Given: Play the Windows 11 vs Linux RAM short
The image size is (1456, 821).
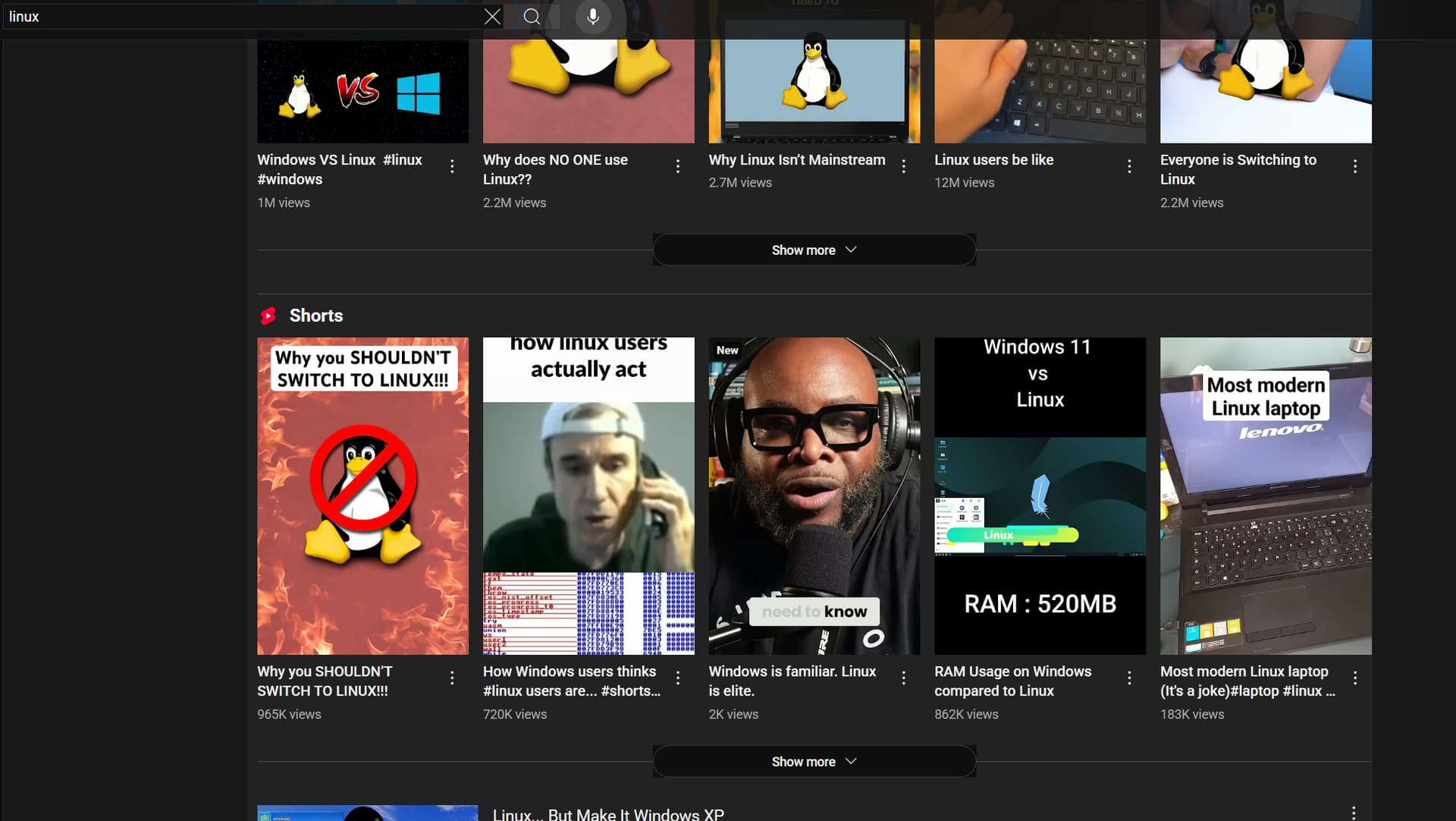Looking at the screenshot, I should pyautogui.click(x=1040, y=496).
